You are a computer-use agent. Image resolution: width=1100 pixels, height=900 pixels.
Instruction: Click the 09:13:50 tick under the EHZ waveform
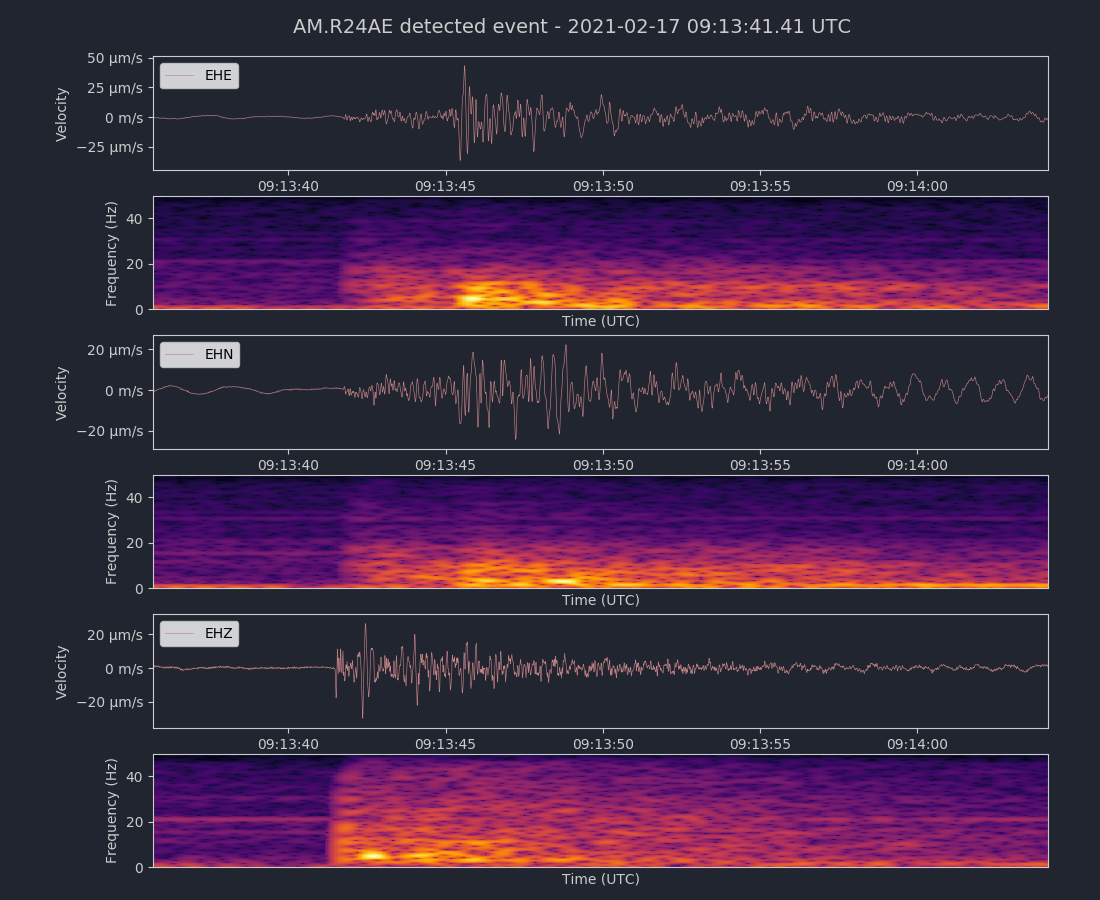point(603,744)
